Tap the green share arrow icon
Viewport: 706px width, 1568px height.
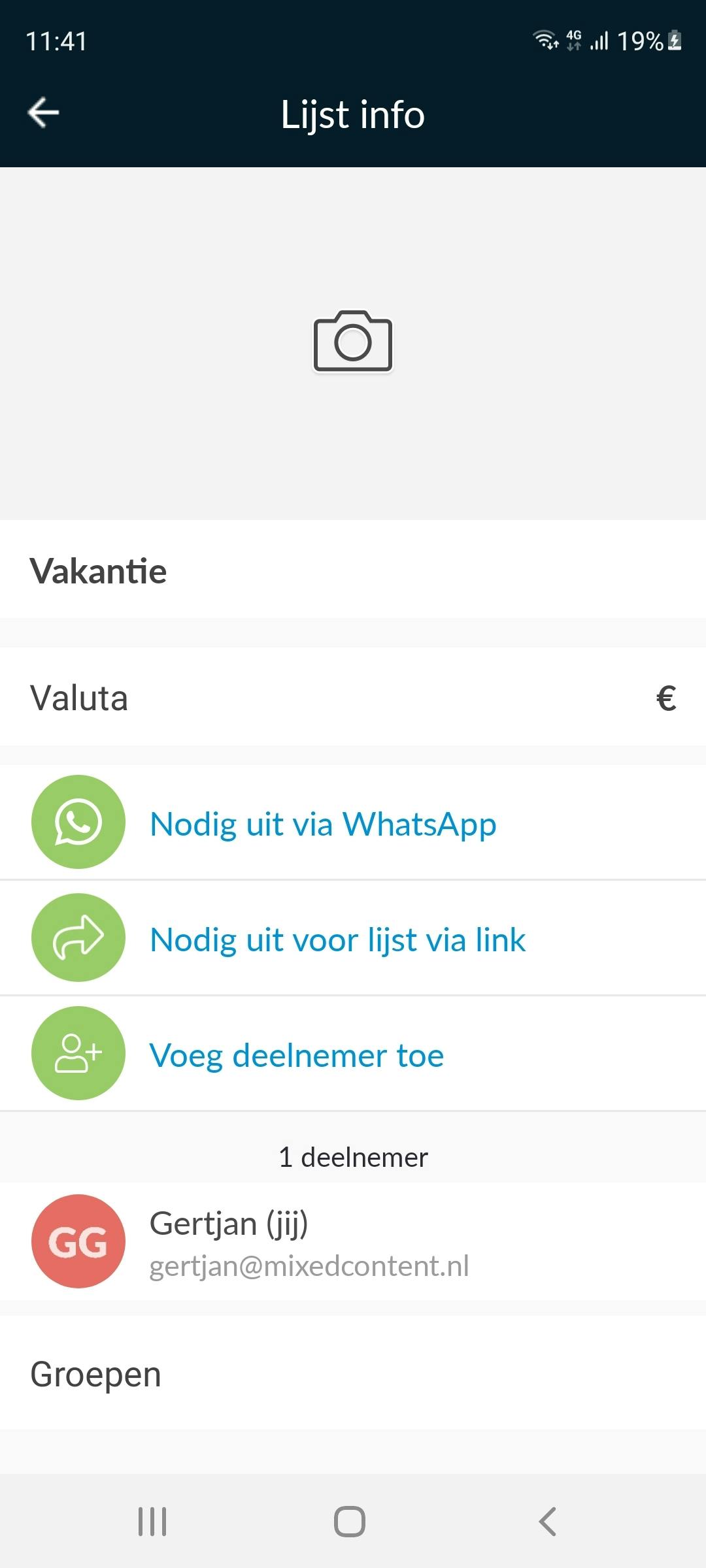point(78,938)
